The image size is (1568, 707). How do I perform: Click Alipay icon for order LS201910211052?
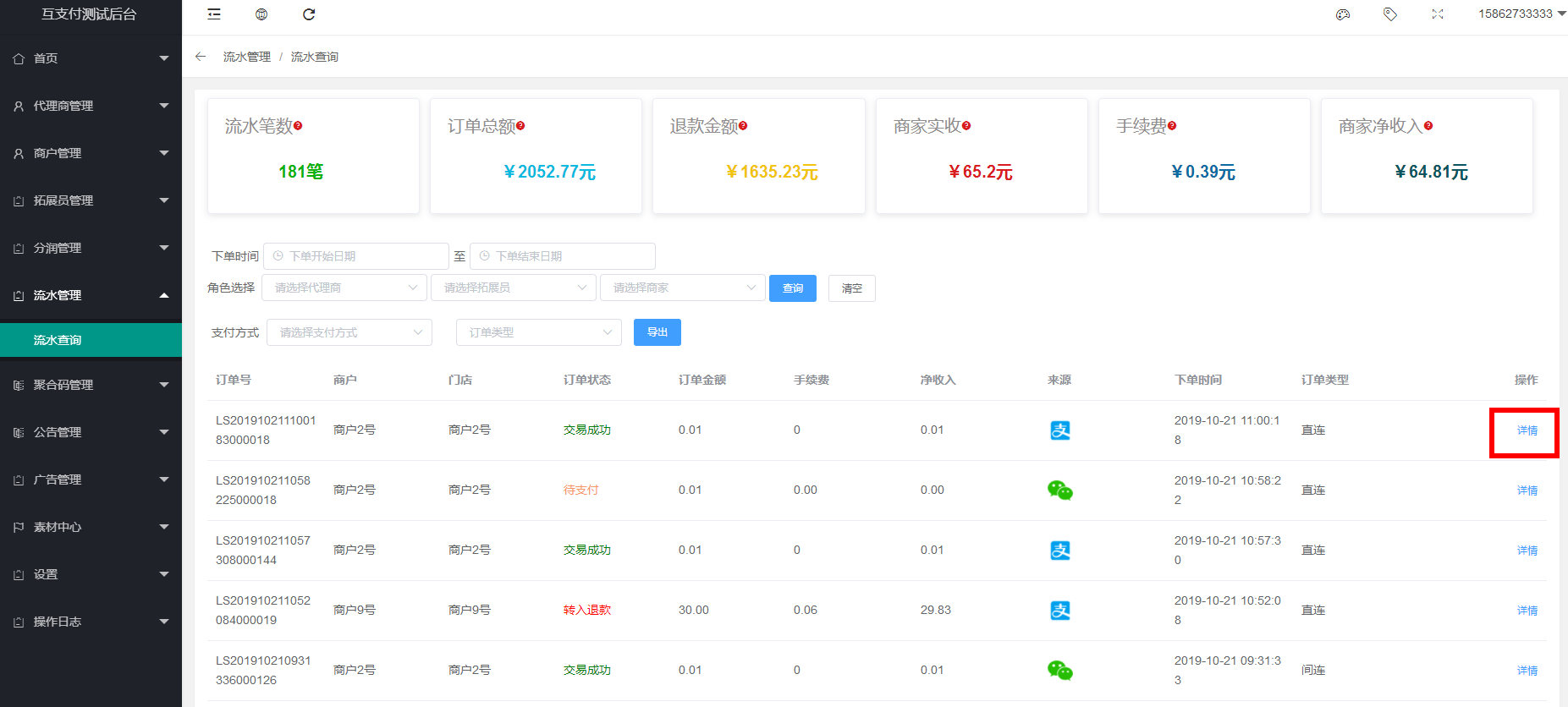(x=1060, y=611)
